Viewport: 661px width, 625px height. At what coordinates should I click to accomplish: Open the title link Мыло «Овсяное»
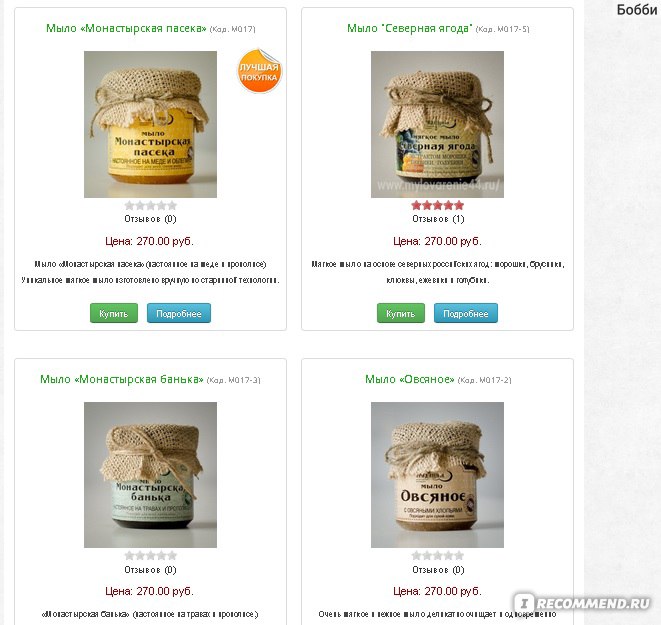click(x=410, y=379)
